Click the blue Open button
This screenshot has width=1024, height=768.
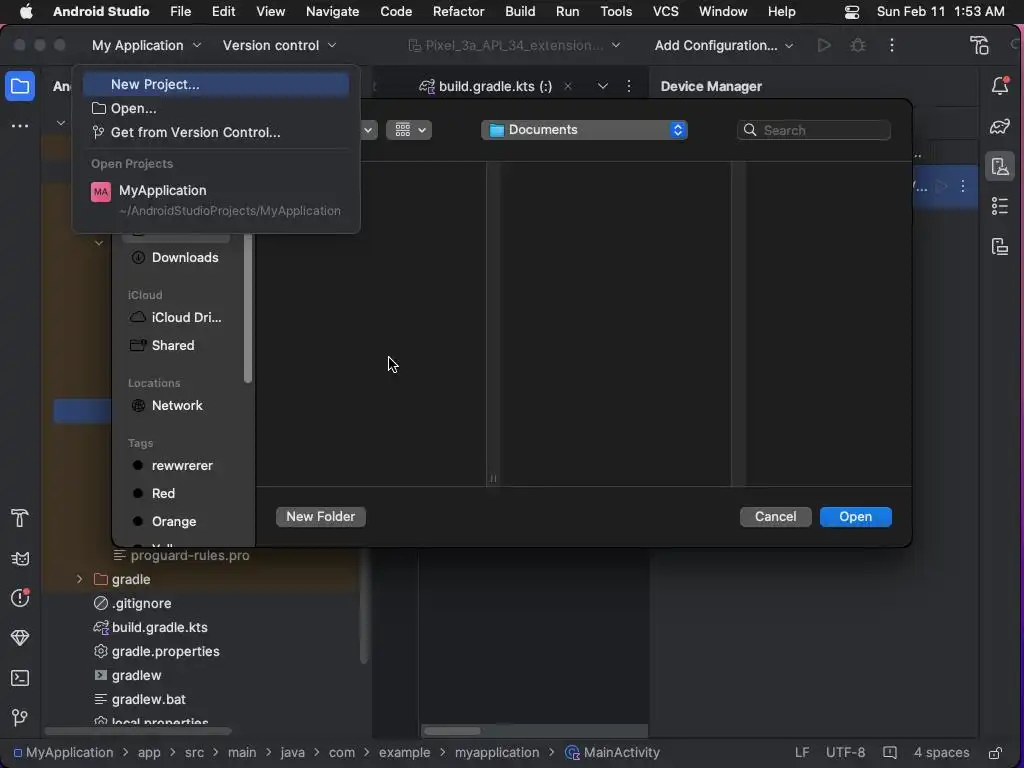[856, 517]
